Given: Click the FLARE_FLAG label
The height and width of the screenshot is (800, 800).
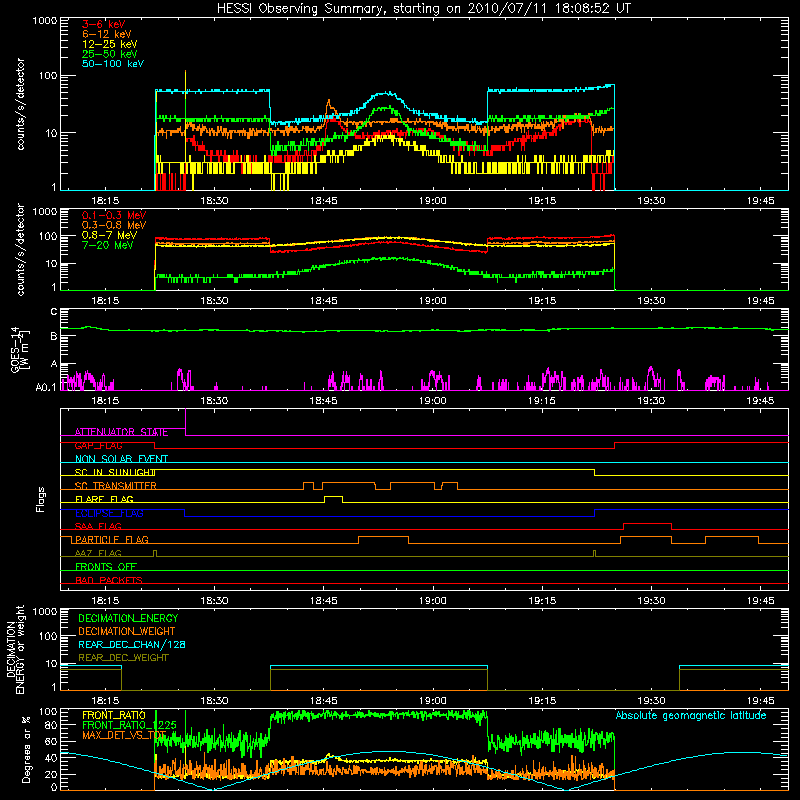Looking at the screenshot, I should click(x=104, y=499).
